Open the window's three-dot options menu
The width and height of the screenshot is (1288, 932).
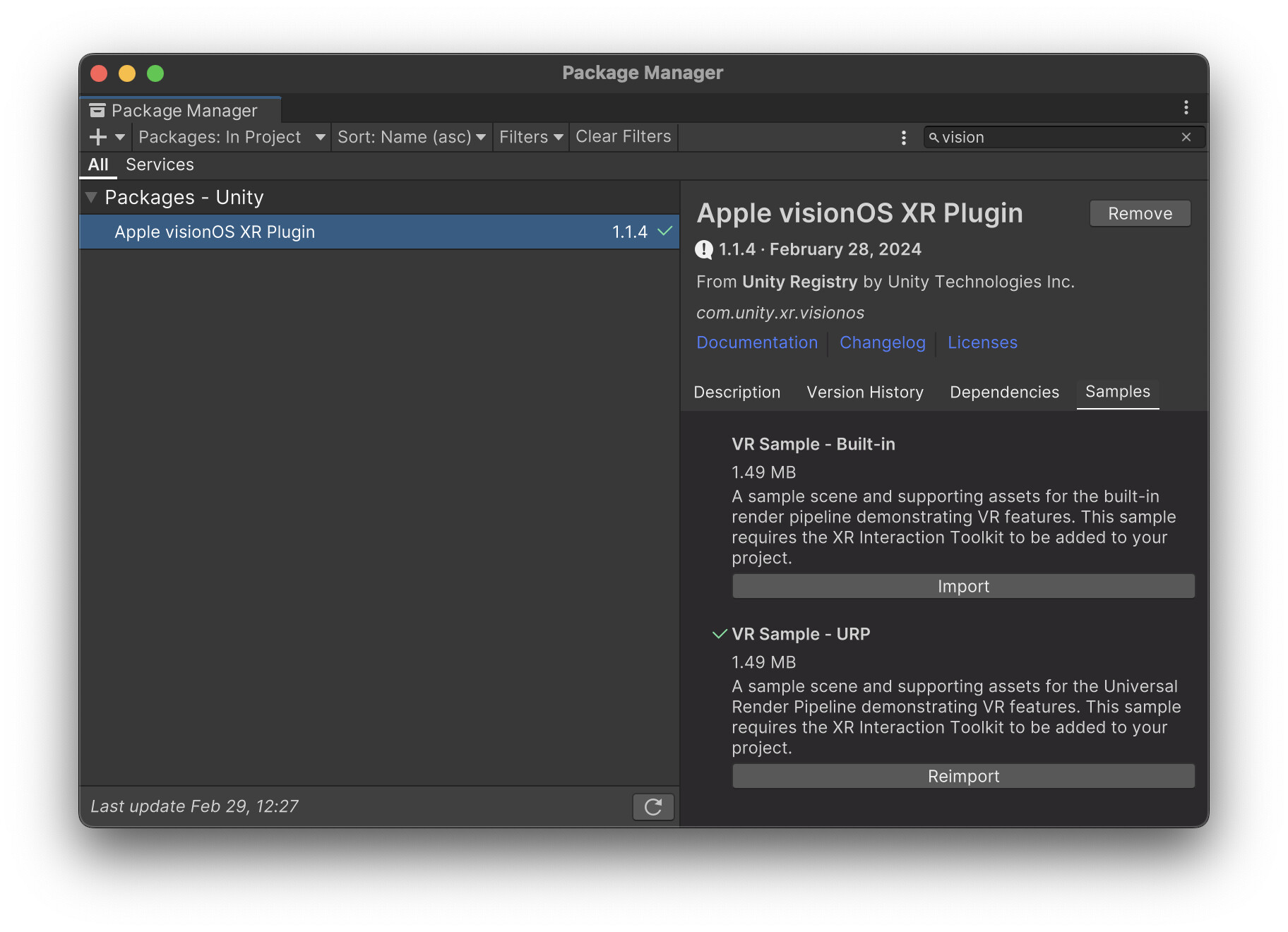[1186, 107]
